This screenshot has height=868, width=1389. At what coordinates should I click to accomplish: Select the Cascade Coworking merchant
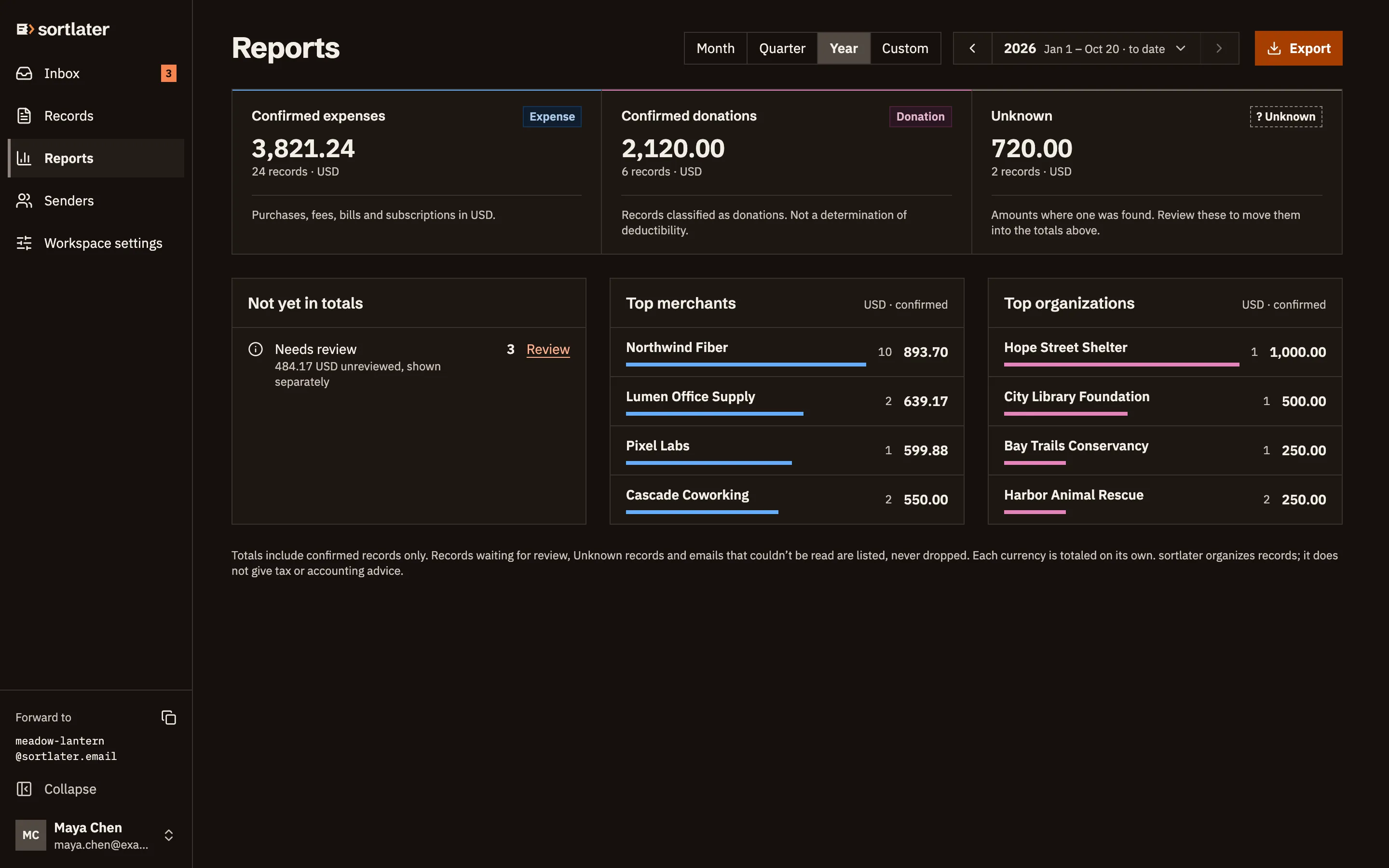(x=787, y=500)
